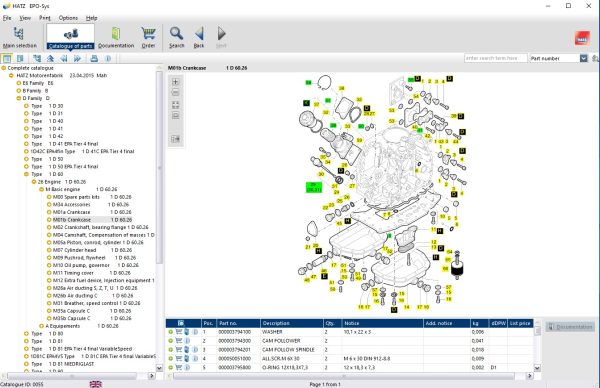Select M11 Timing cover in the tree
The height and width of the screenshot is (388, 600).
click(91, 273)
